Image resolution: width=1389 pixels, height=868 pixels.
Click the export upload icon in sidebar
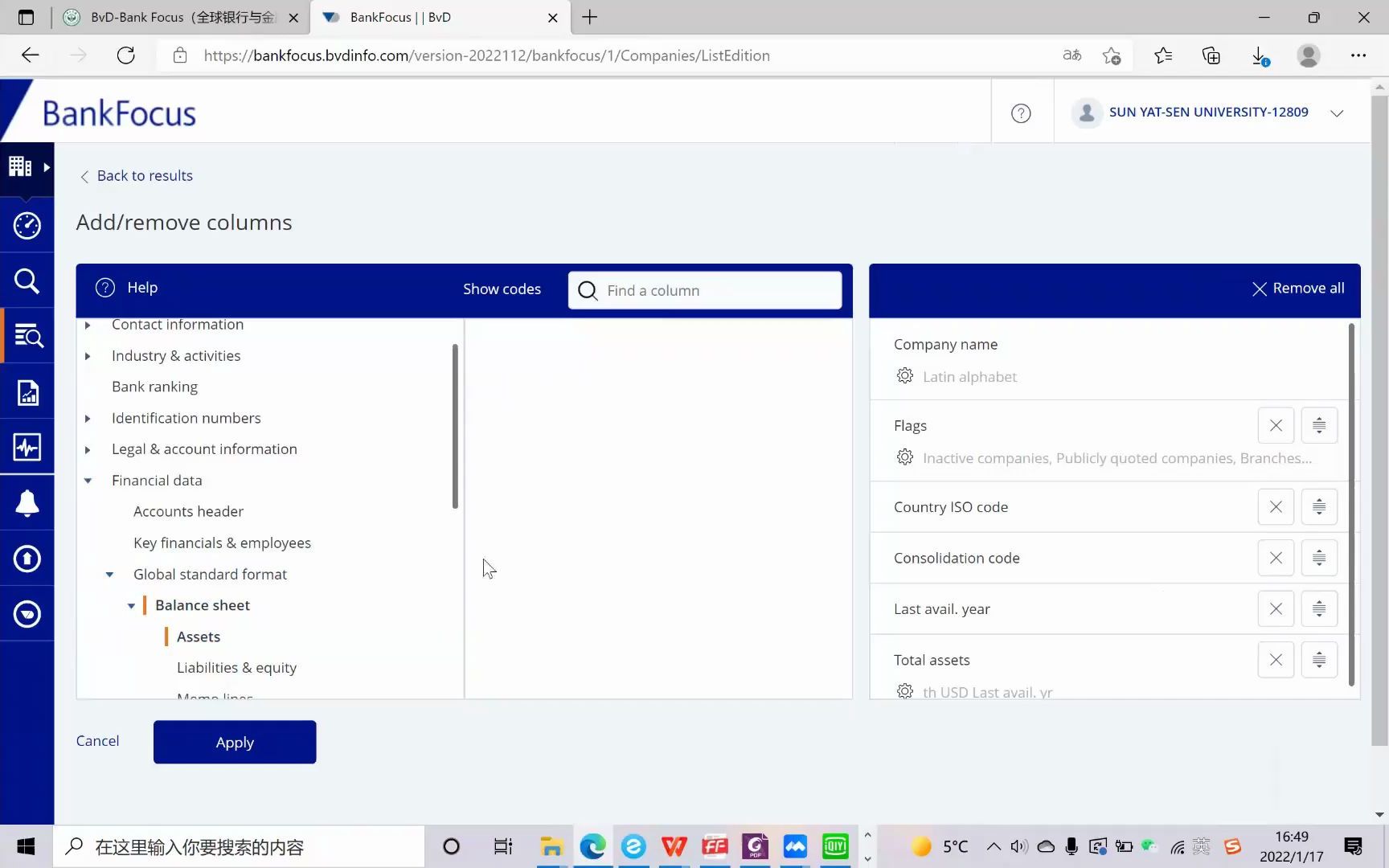tap(27, 558)
